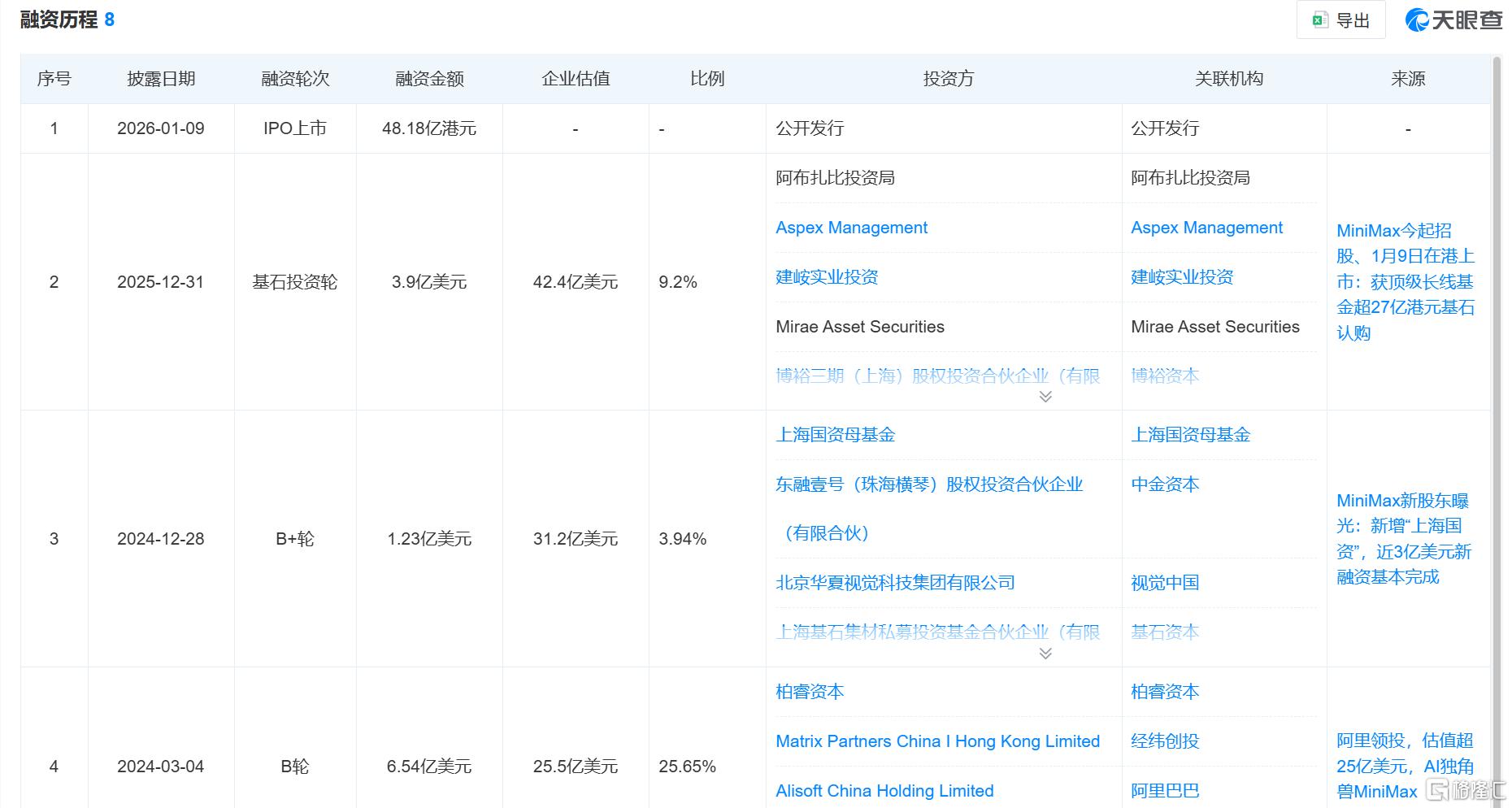Click the 企业估值 column header

pyautogui.click(x=576, y=79)
